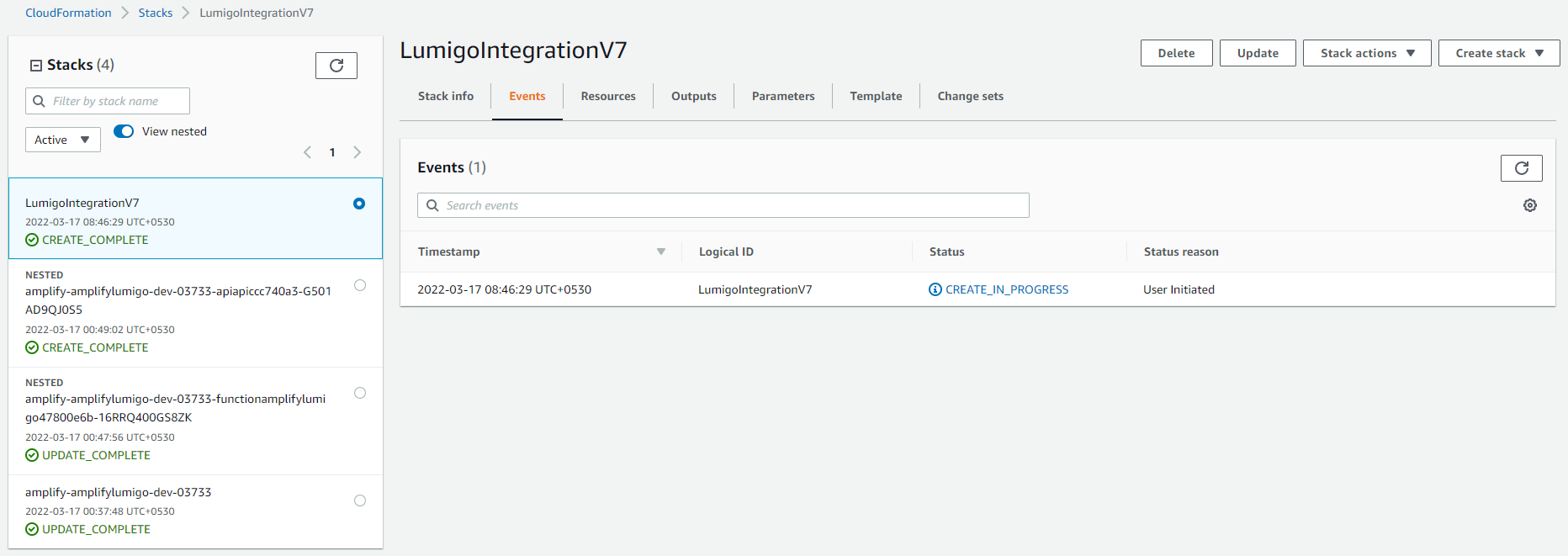Click search icon in stack filter
1568x556 pixels.
pyautogui.click(x=39, y=101)
